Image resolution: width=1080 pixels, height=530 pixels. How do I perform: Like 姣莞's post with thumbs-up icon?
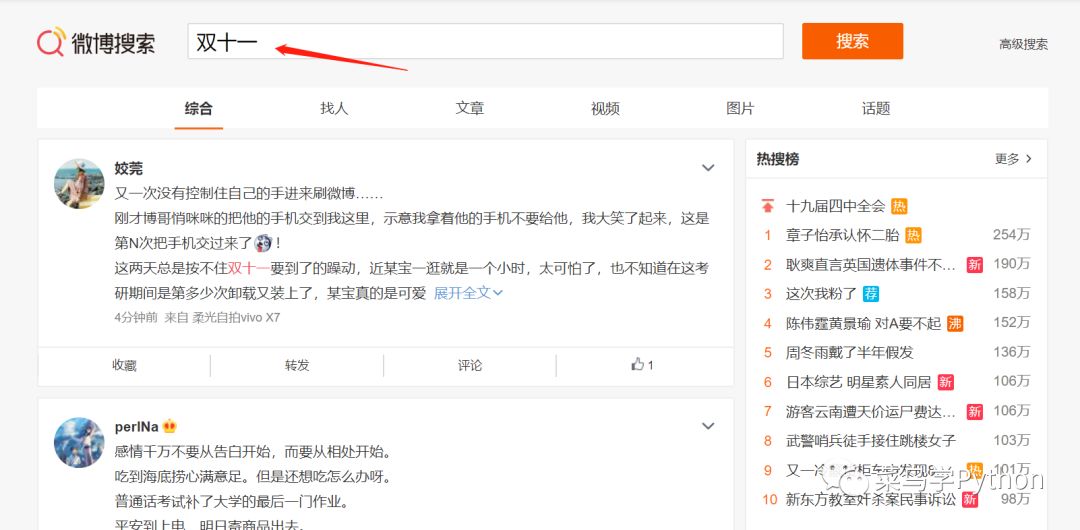click(642, 365)
